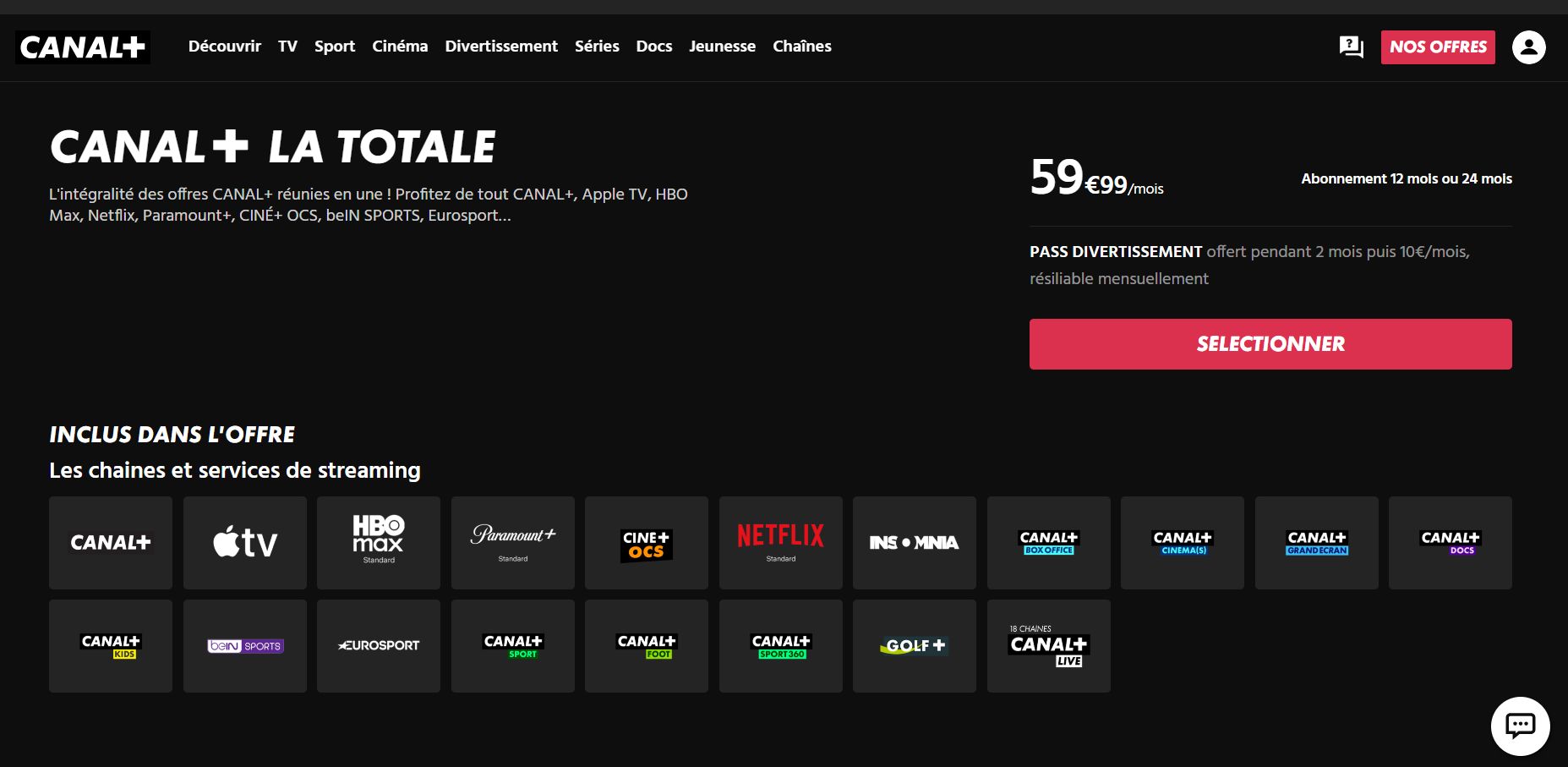The height and width of the screenshot is (767, 1568).
Task: Click the 'Abonnement 12 mois ou 24 mois' text
Action: point(1407,178)
